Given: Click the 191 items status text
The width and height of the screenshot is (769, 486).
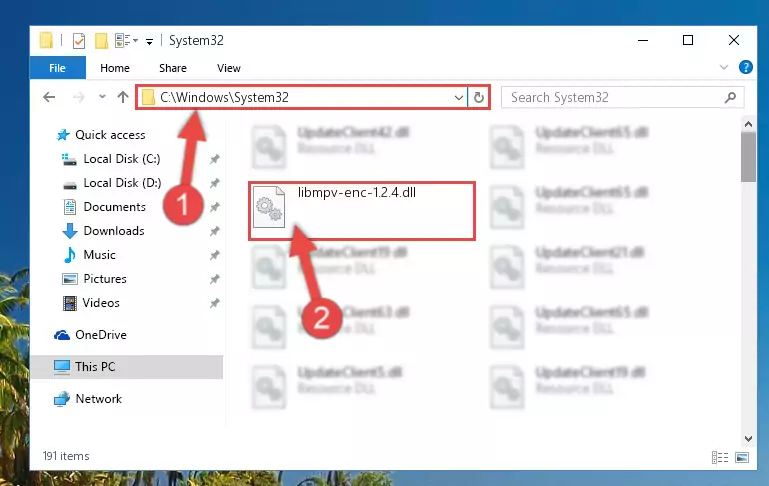Looking at the screenshot, I should click(x=66, y=456).
